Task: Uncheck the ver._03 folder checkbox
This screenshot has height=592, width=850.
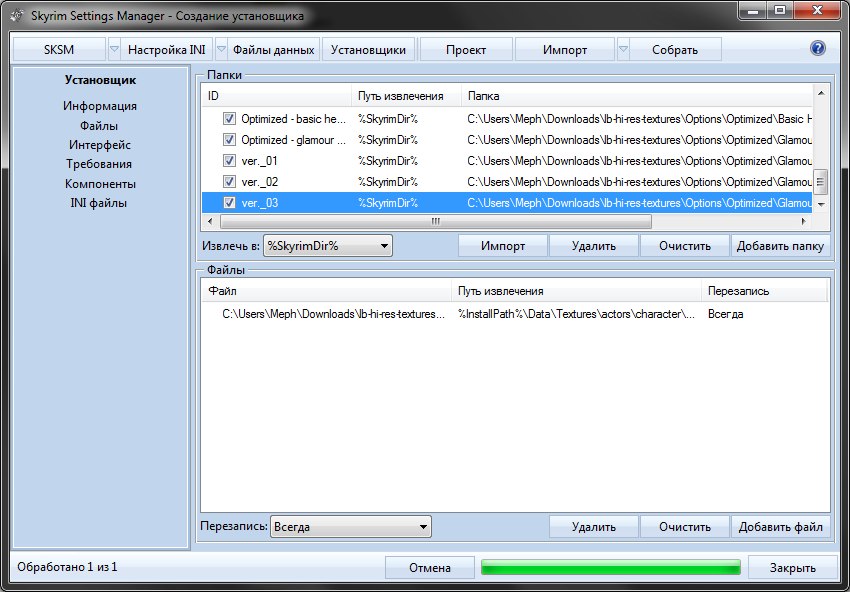Action: [229, 203]
